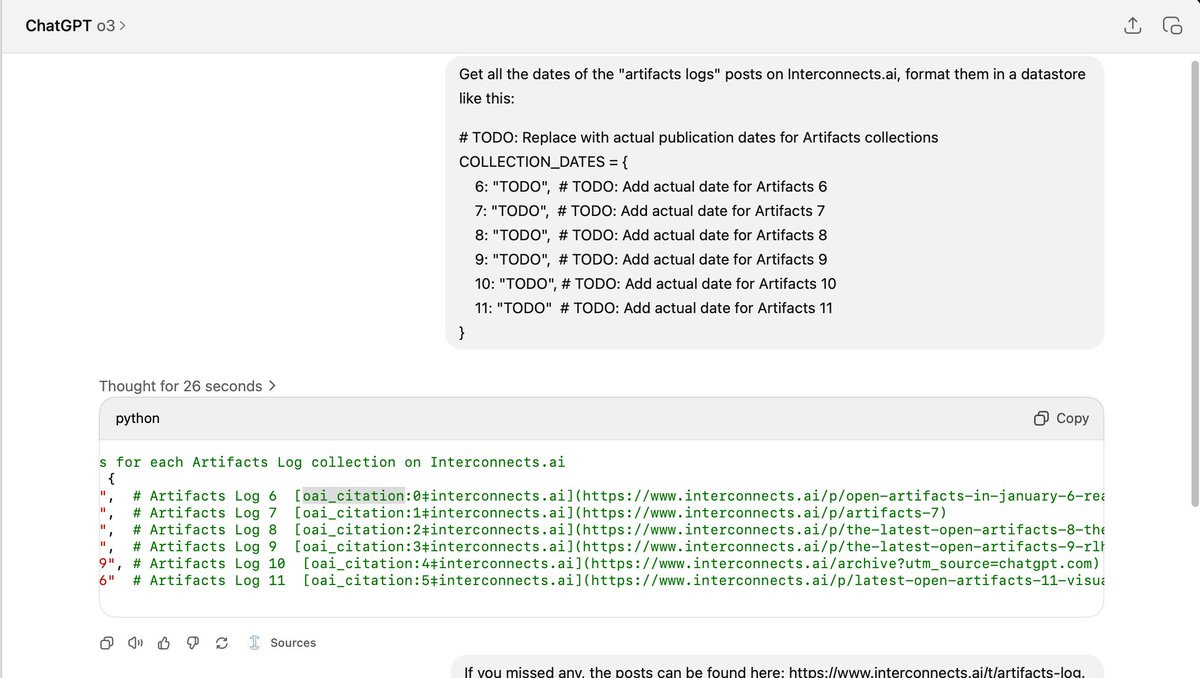Open the Sources button
The image size is (1200, 678).
pos(282,643)
